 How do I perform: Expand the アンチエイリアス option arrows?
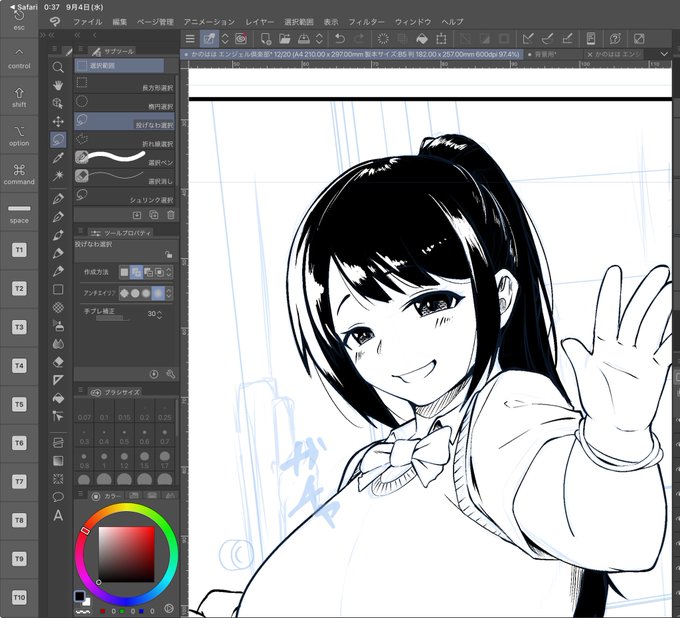click(x=169, y=294)
